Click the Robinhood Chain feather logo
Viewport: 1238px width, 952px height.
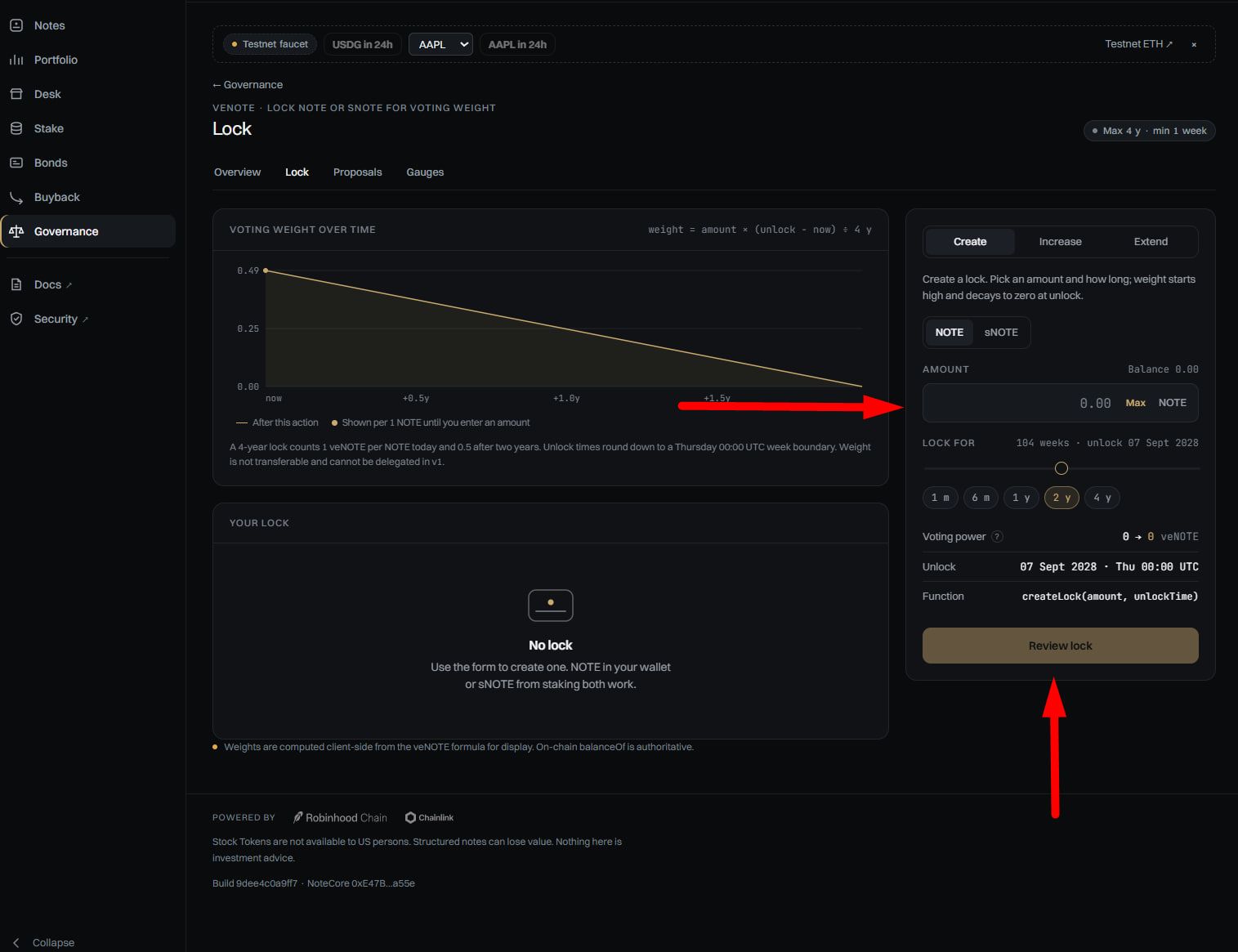[x=298, y=817]
